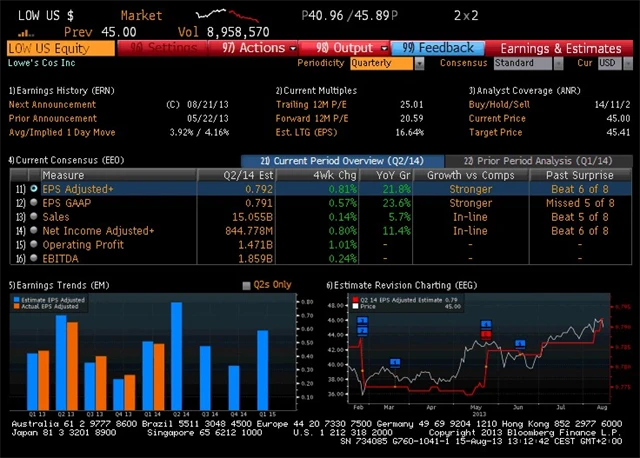
Task: Click red Q2 14 EPS Estimate legend swatch
Action: [355, 300]
